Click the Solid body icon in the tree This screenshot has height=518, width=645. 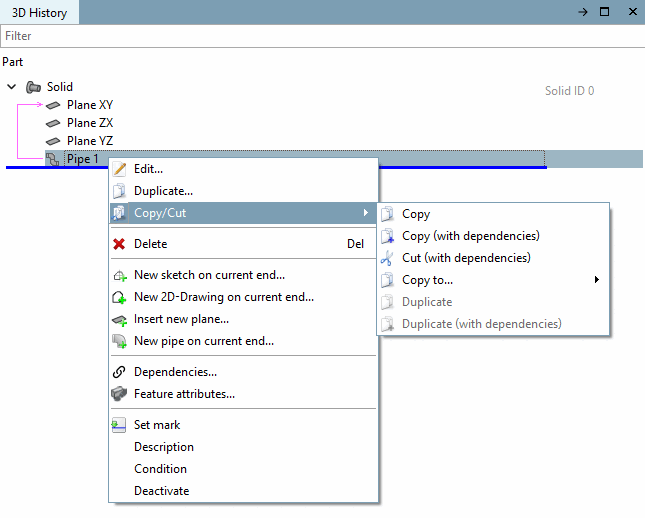coord(33,87)
